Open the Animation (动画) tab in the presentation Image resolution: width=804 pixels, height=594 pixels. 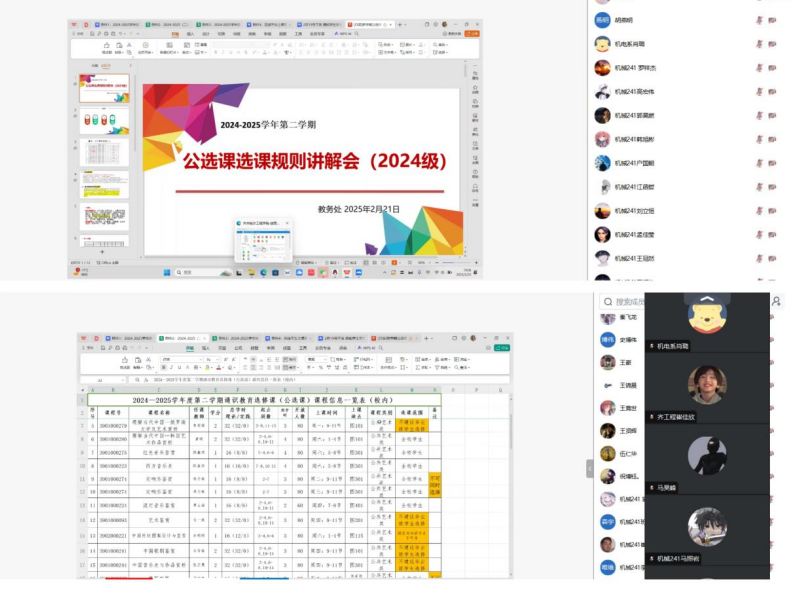coord(236,34)
